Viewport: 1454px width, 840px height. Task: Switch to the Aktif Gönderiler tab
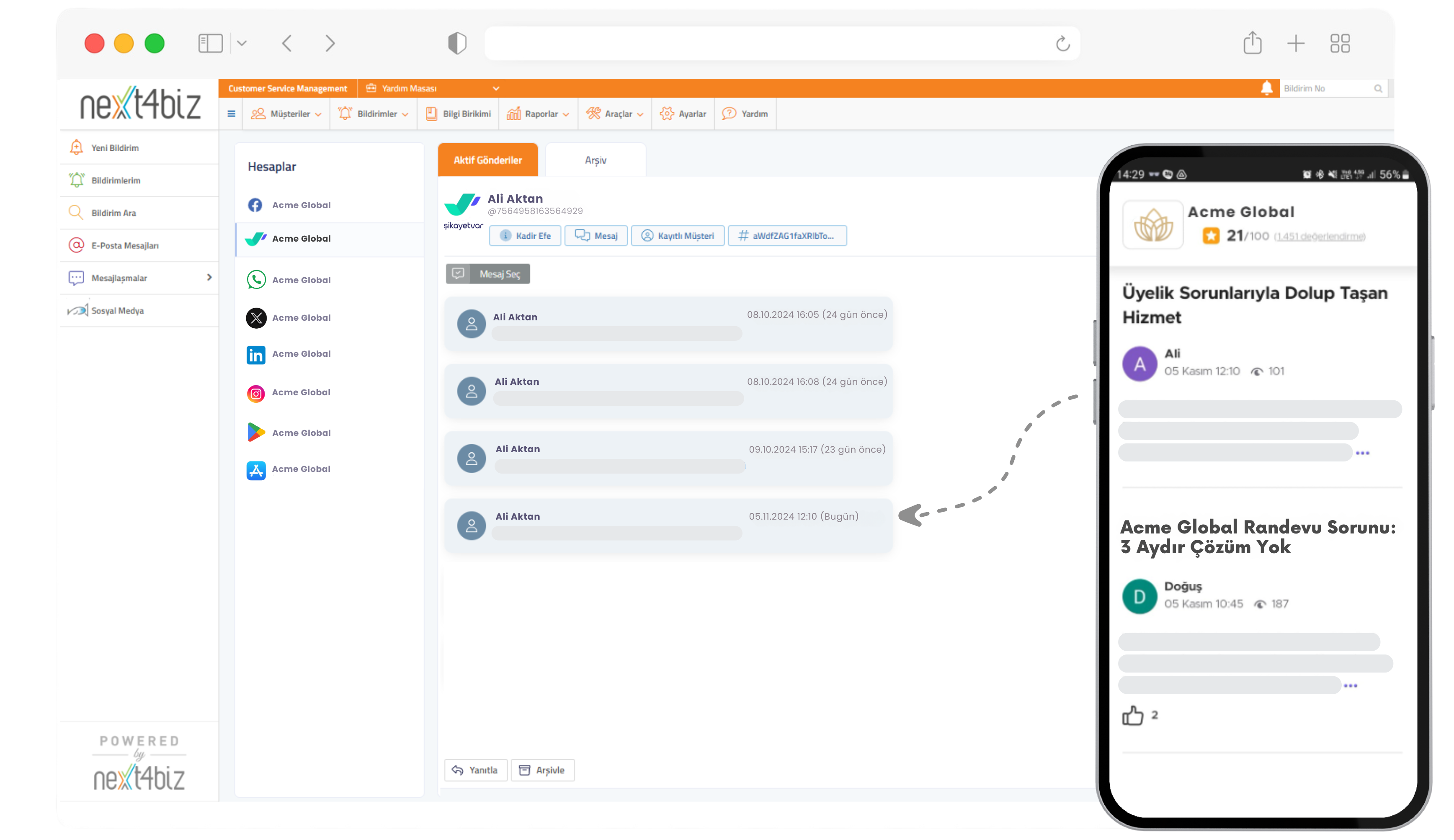pos(487,160)
